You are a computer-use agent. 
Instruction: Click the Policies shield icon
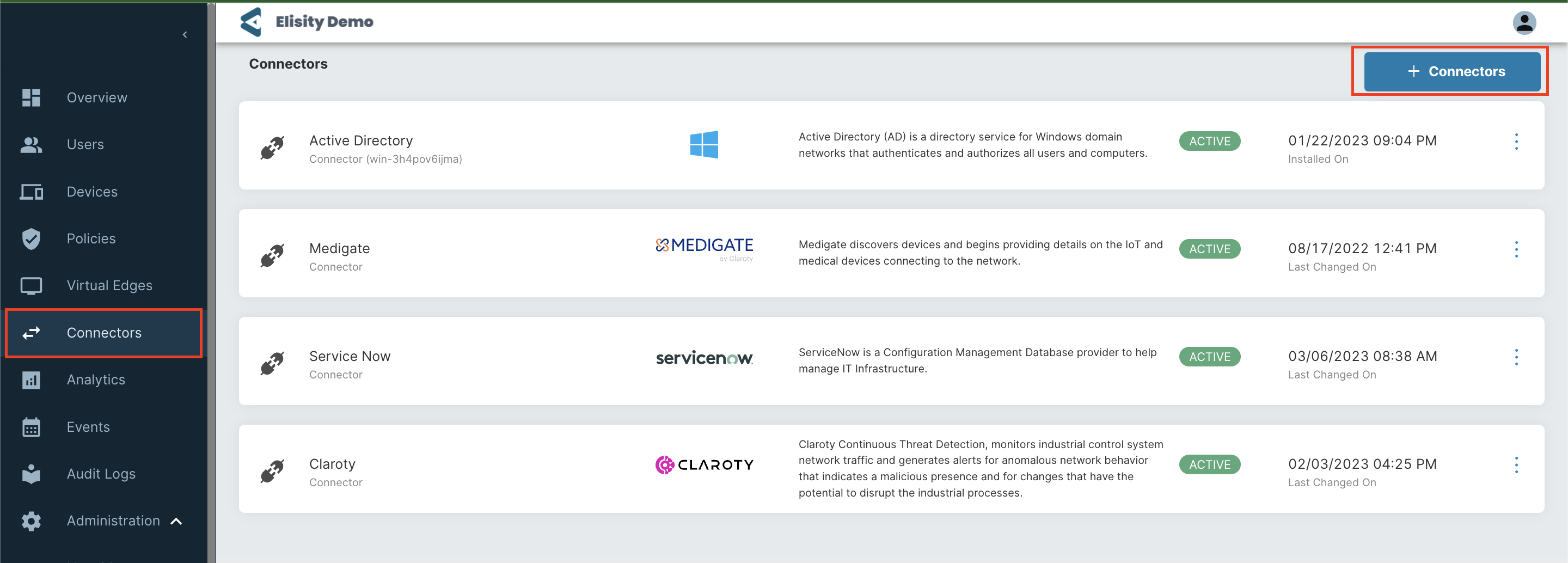(x=31, y=238)
